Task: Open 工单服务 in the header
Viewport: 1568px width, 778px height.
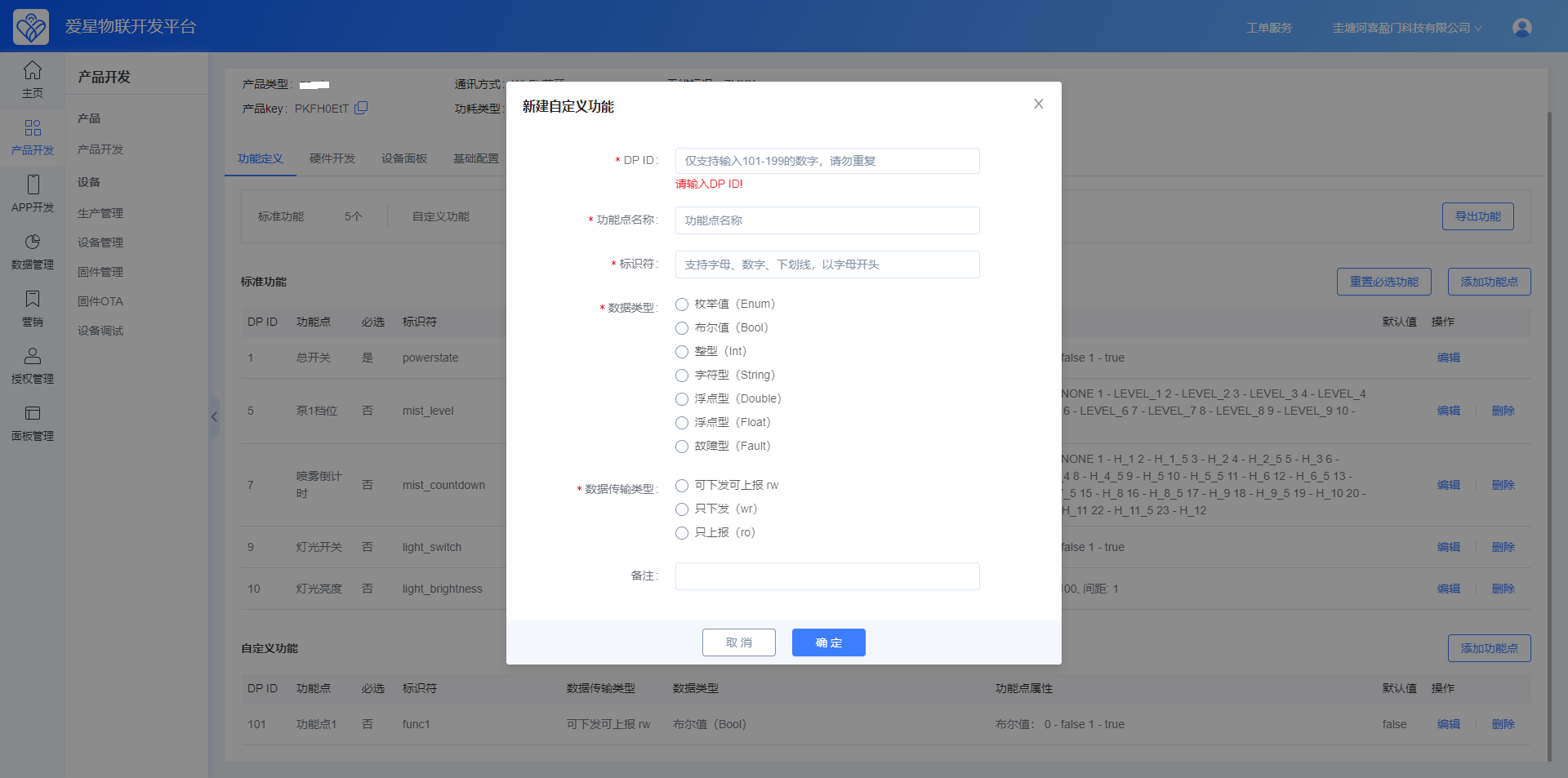Action: [x=1269, y=28]
